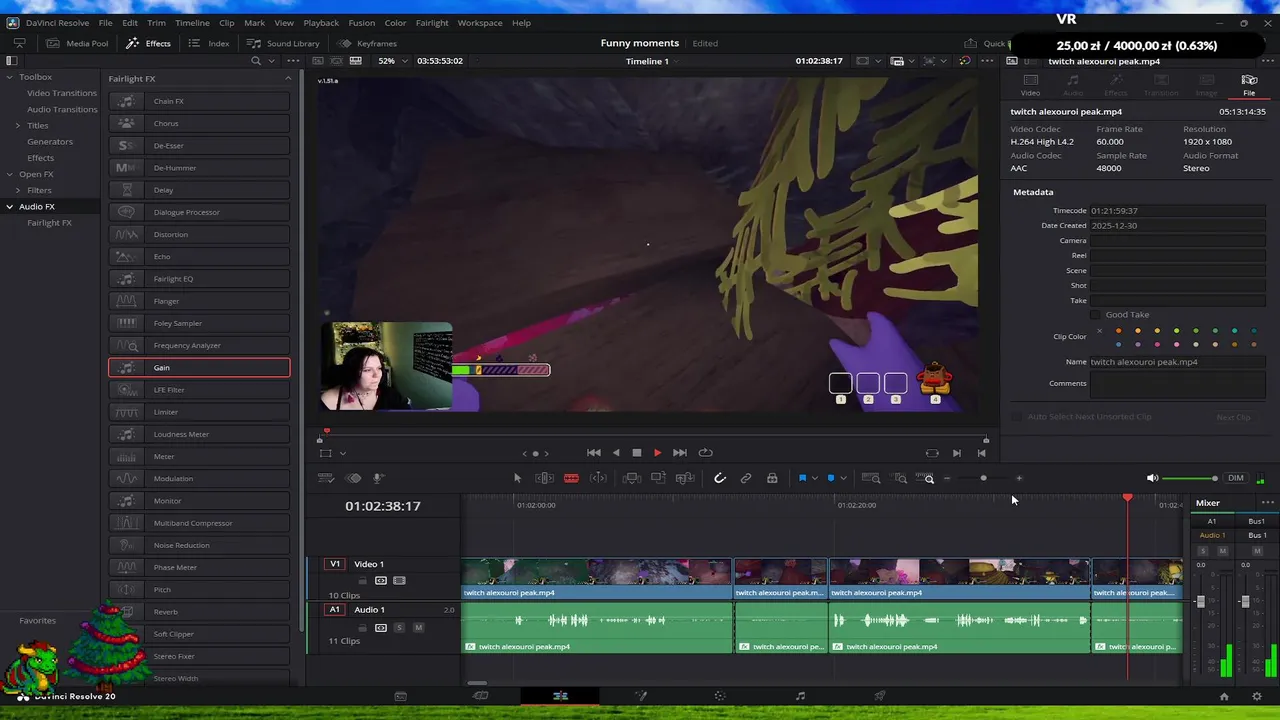This screenshot has height=720, width=1280.
Task: Select the Trim edit mode tool
Action: 544,478
